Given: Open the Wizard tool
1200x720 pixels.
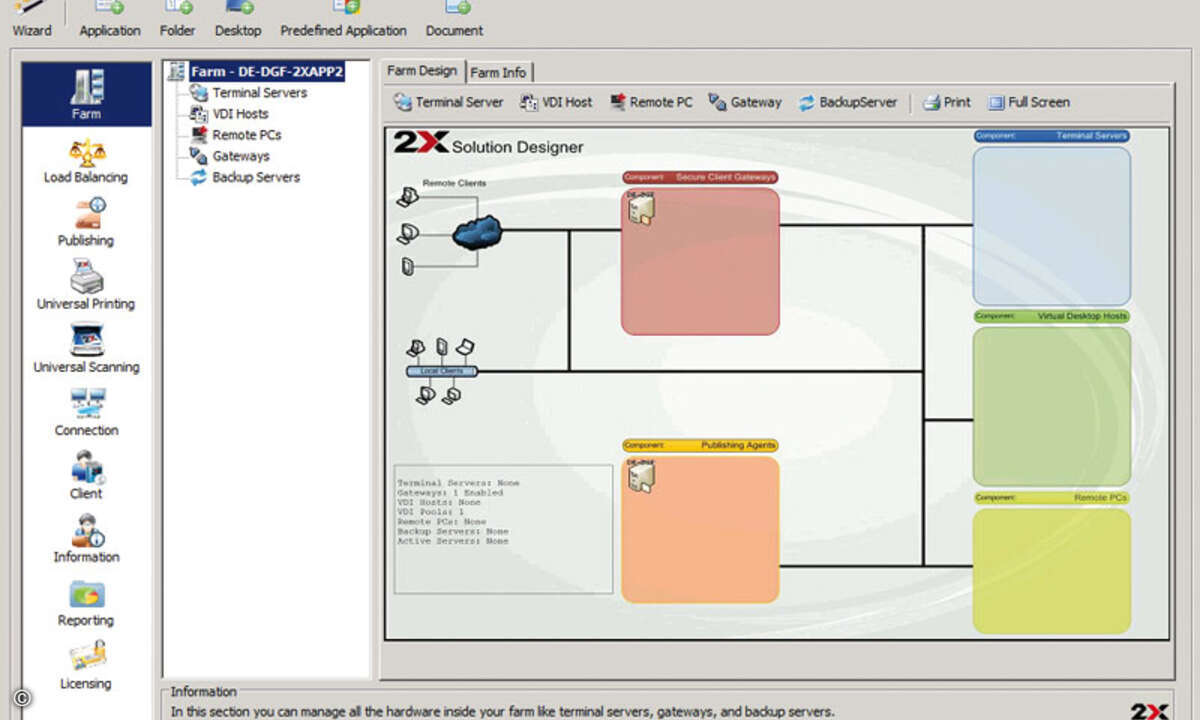Looking at the screenshot, I should tap(32, 19).
